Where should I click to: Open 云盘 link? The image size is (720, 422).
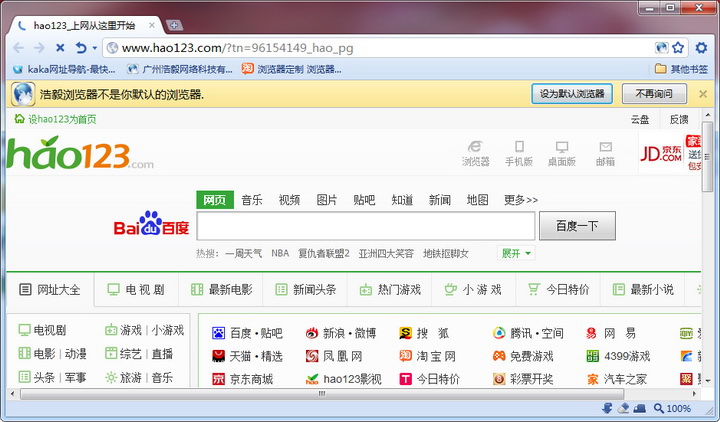pos(640,120)
